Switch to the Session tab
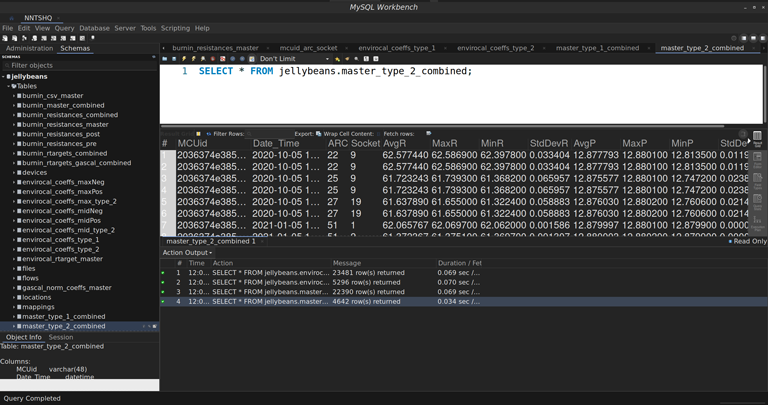 click(x=61, y=337)
